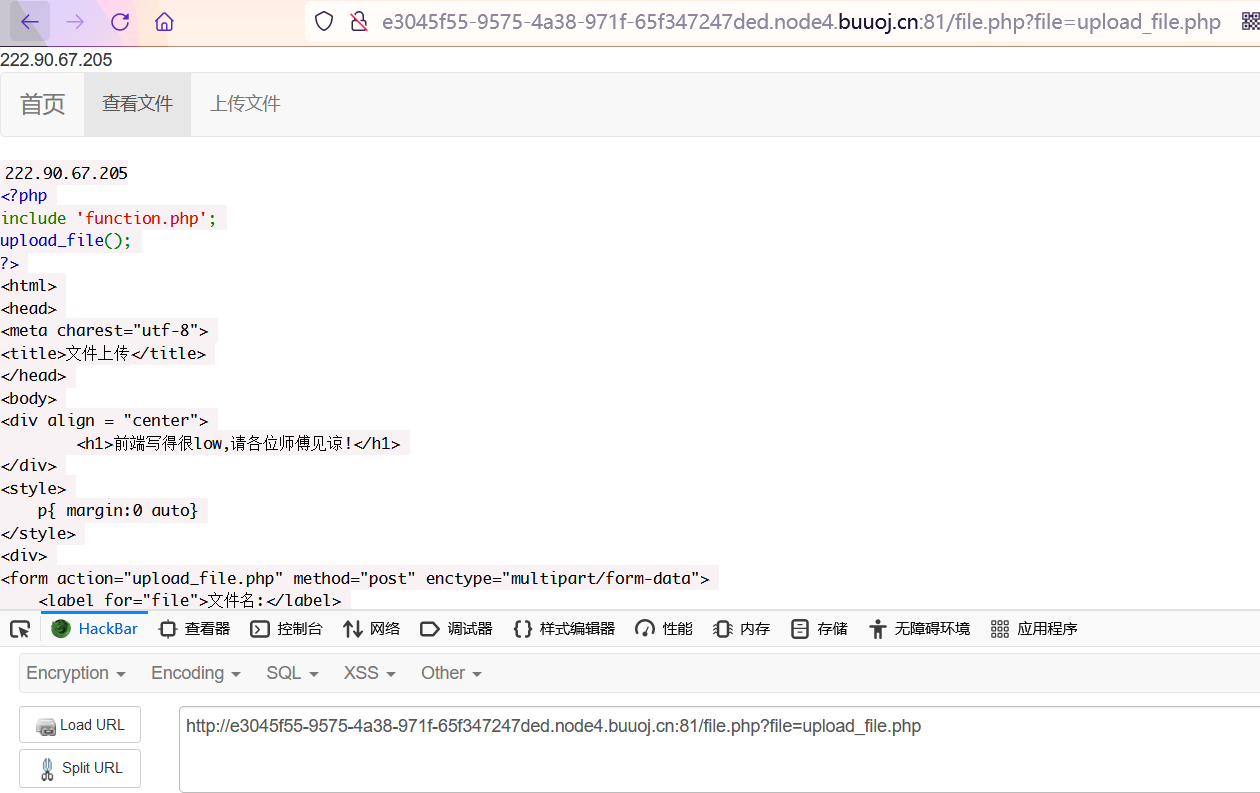Expand the Encoding dropdown
This screenshot has height=793, width=1260.
195,673
